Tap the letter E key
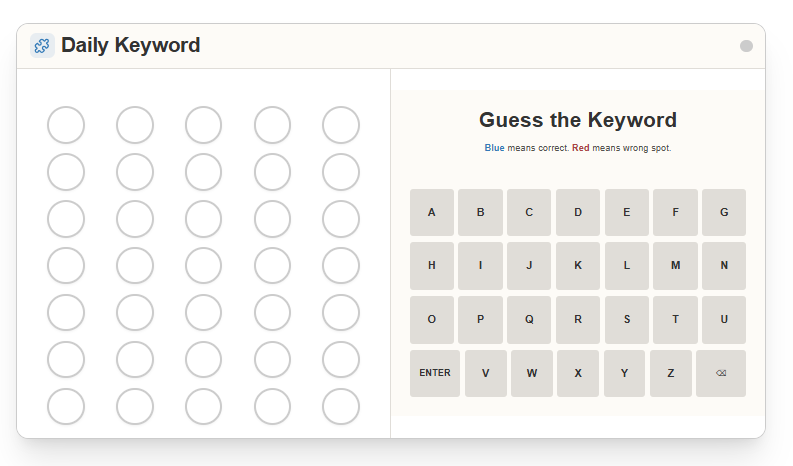Viewport: 793px width, 466px height. click(x=627, y=212)
